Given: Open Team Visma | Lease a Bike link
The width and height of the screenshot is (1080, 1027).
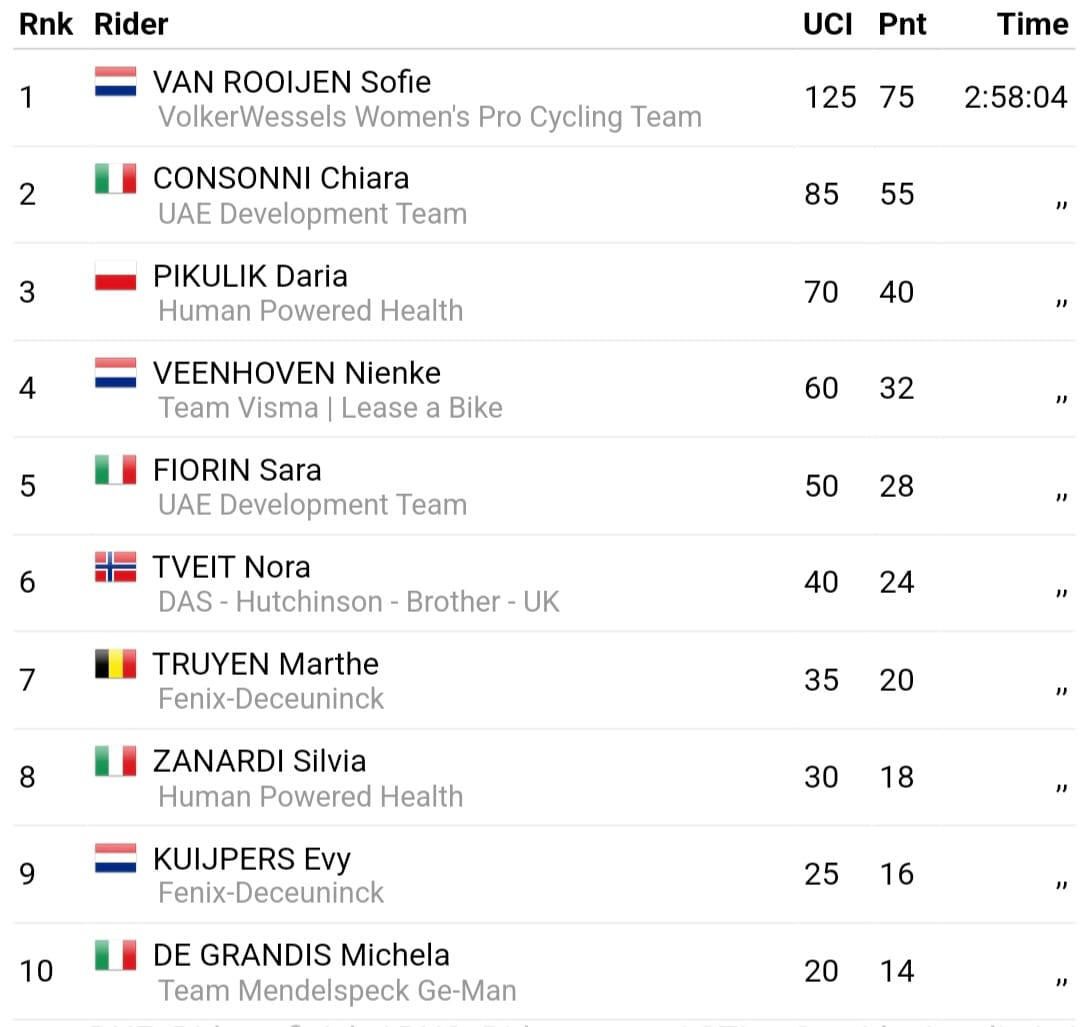Looking at the screenshot, I should click(x=330, y=408).
